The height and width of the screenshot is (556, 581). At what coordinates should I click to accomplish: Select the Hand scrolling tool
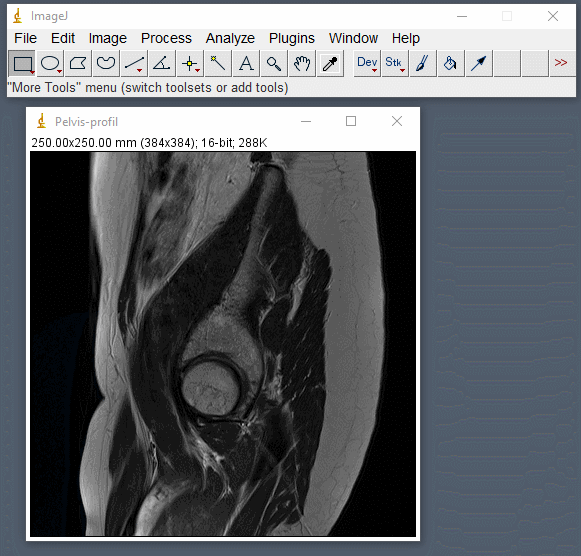(302, 64)
